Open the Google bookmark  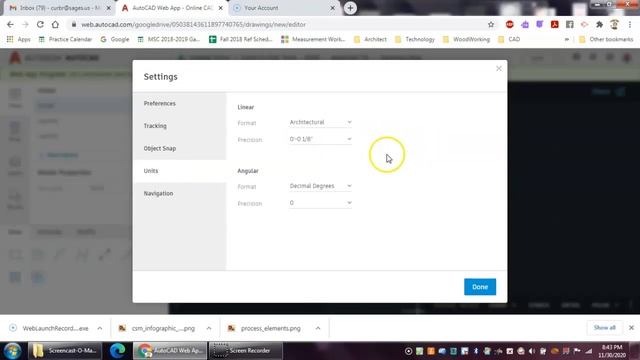coord(115,39)
